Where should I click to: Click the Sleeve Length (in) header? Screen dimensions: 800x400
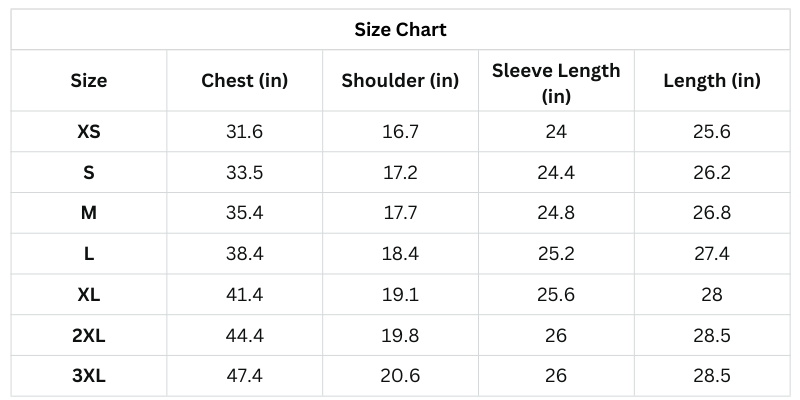[556, 82]
